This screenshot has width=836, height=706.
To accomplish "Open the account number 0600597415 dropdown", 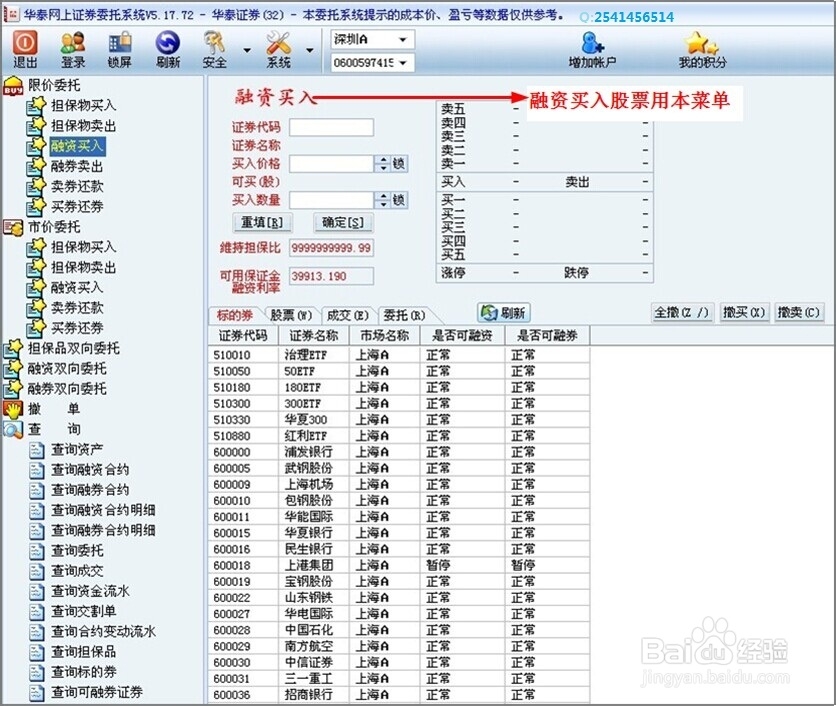I will click(372, 62).
